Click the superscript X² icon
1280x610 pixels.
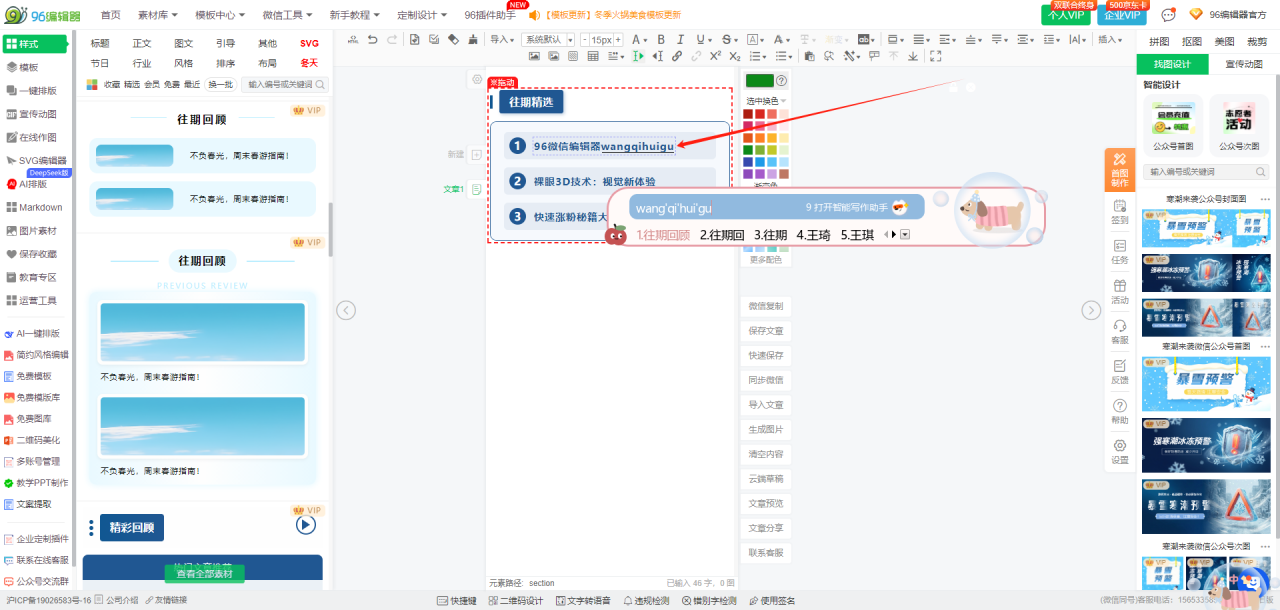(716, 56)
